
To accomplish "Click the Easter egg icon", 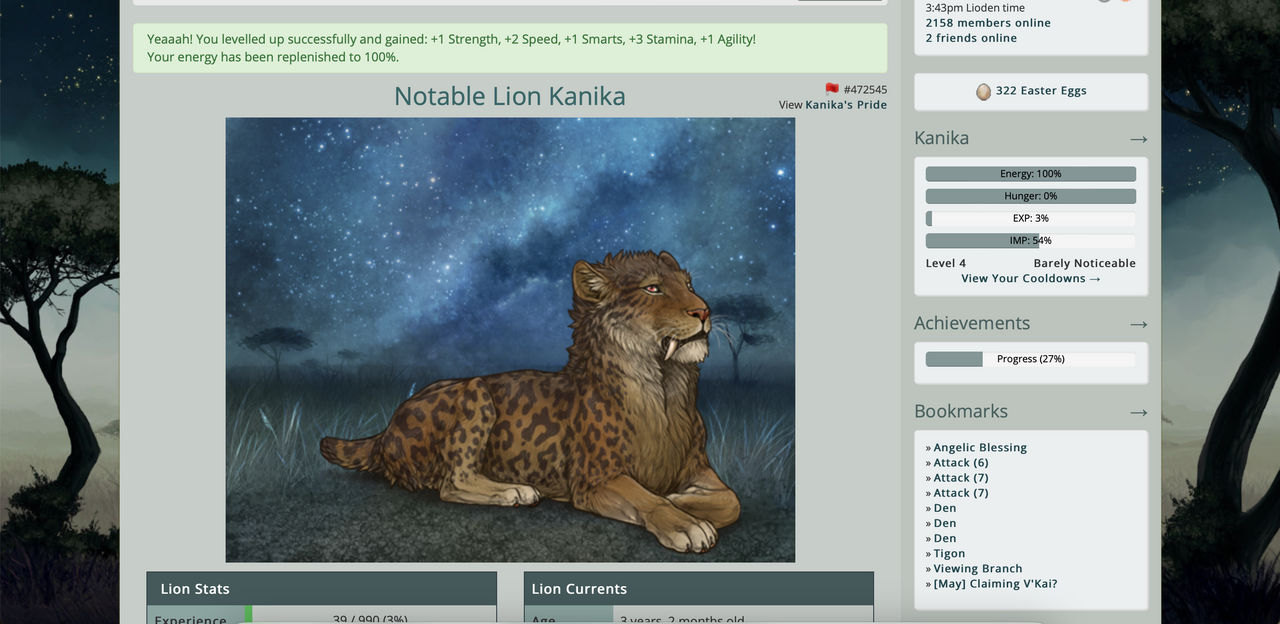I will pyautogui.click(x=984, y=91).
